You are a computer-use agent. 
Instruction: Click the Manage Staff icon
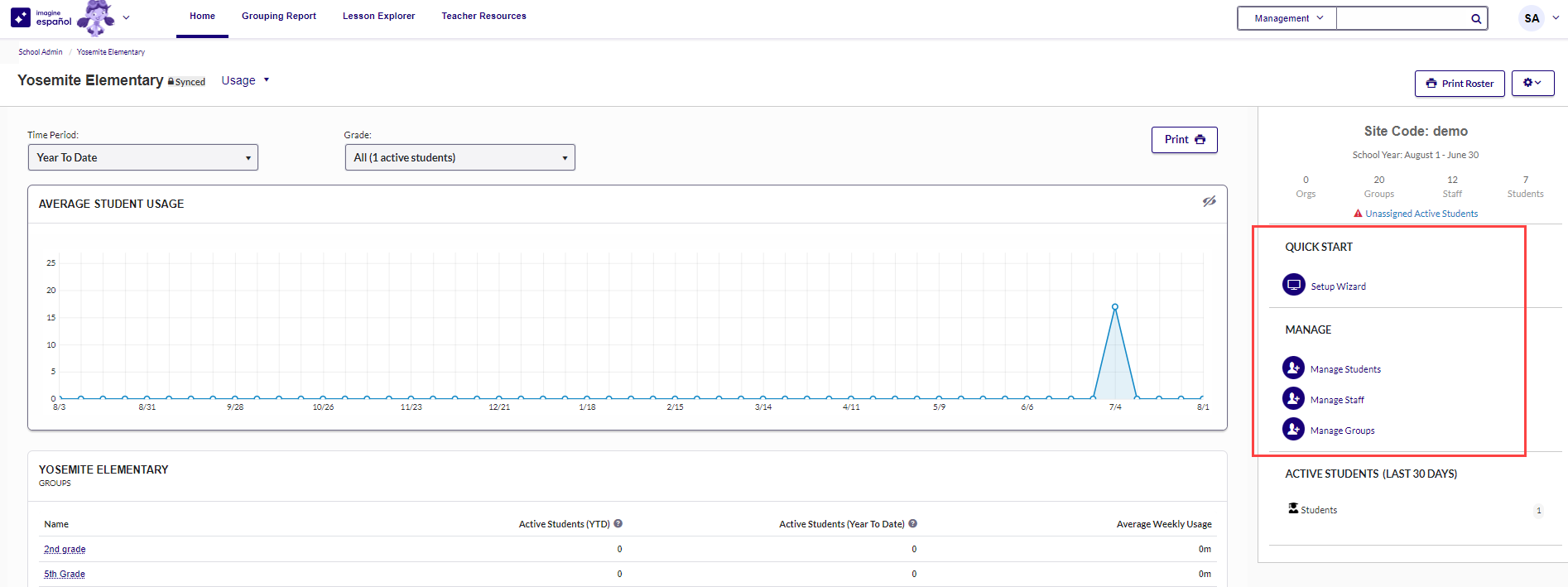(1293, 398)
